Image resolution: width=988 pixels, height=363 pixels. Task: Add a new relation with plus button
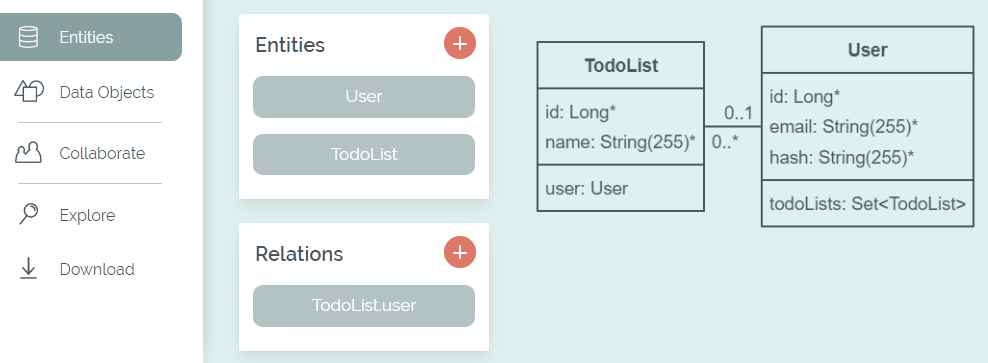coord(460,253)
